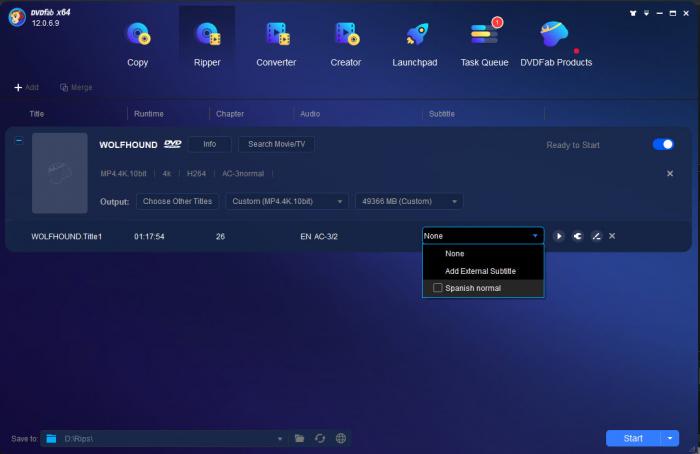
Task: Open the Launchpad
Action: point(415,45)
